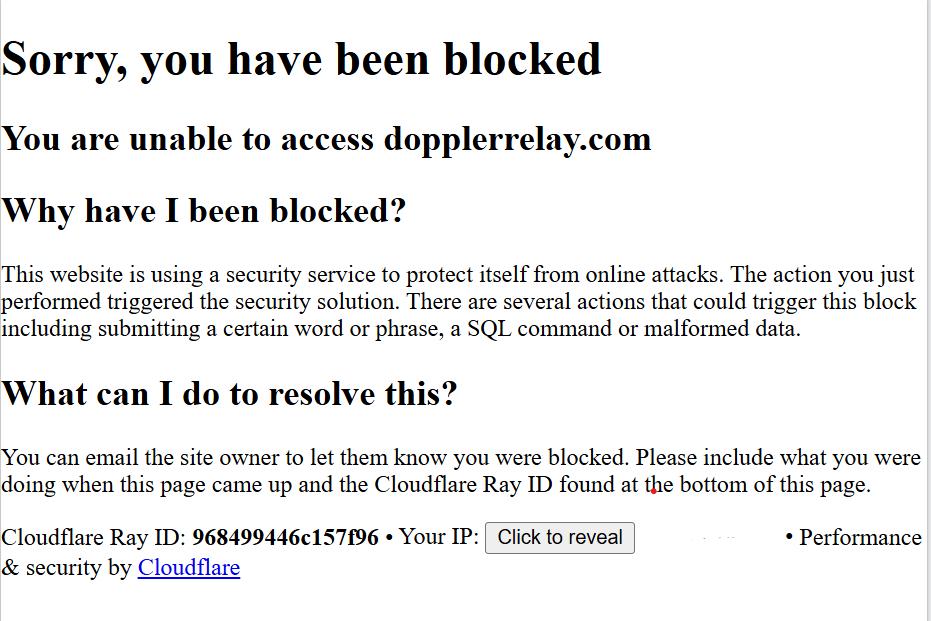Click the 'You are unable to access' heading text
Viewport: 931px width, 621px height.
tap(188, 138)
